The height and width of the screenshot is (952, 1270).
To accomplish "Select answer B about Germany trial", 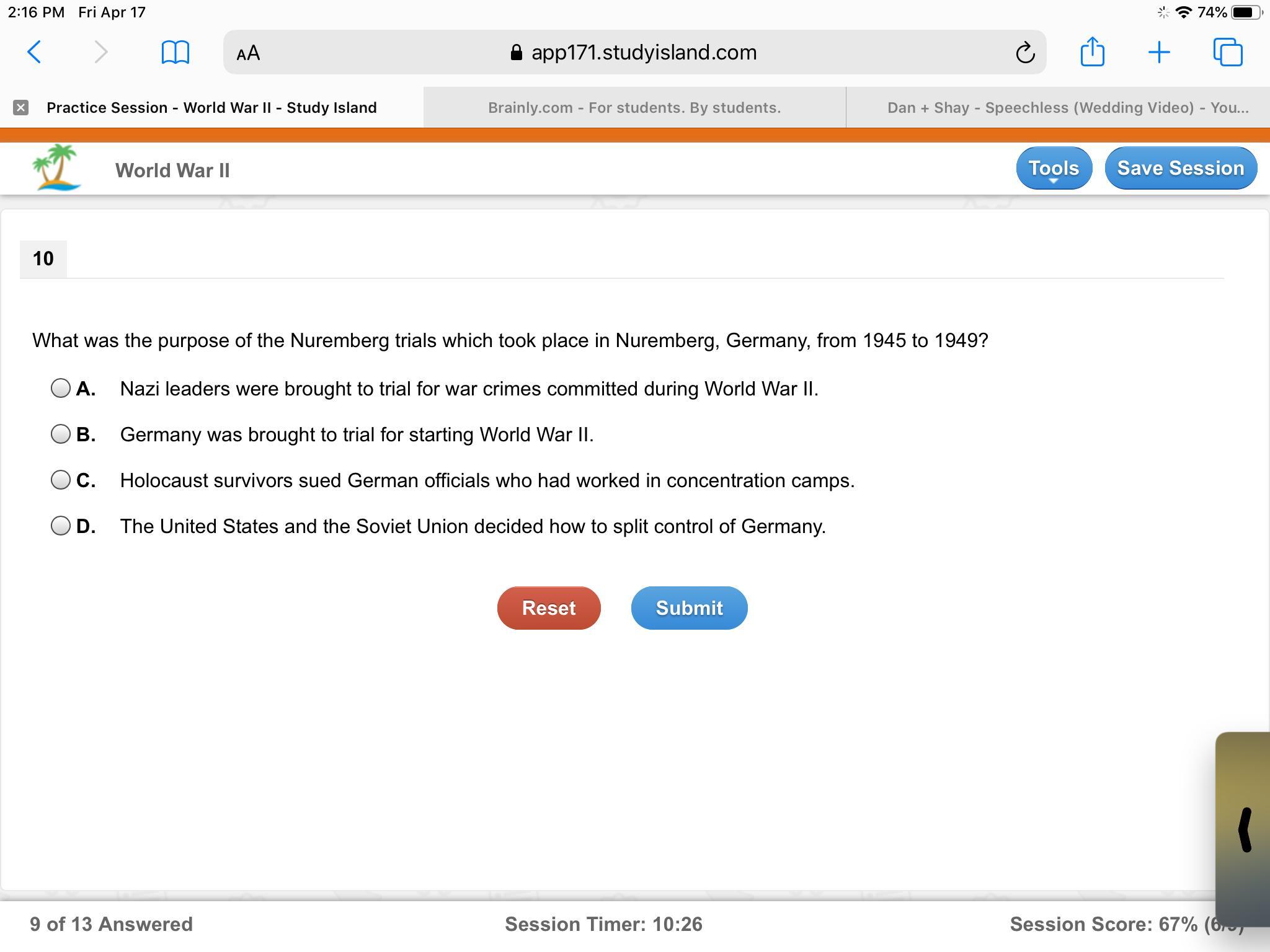I will 61,434.
